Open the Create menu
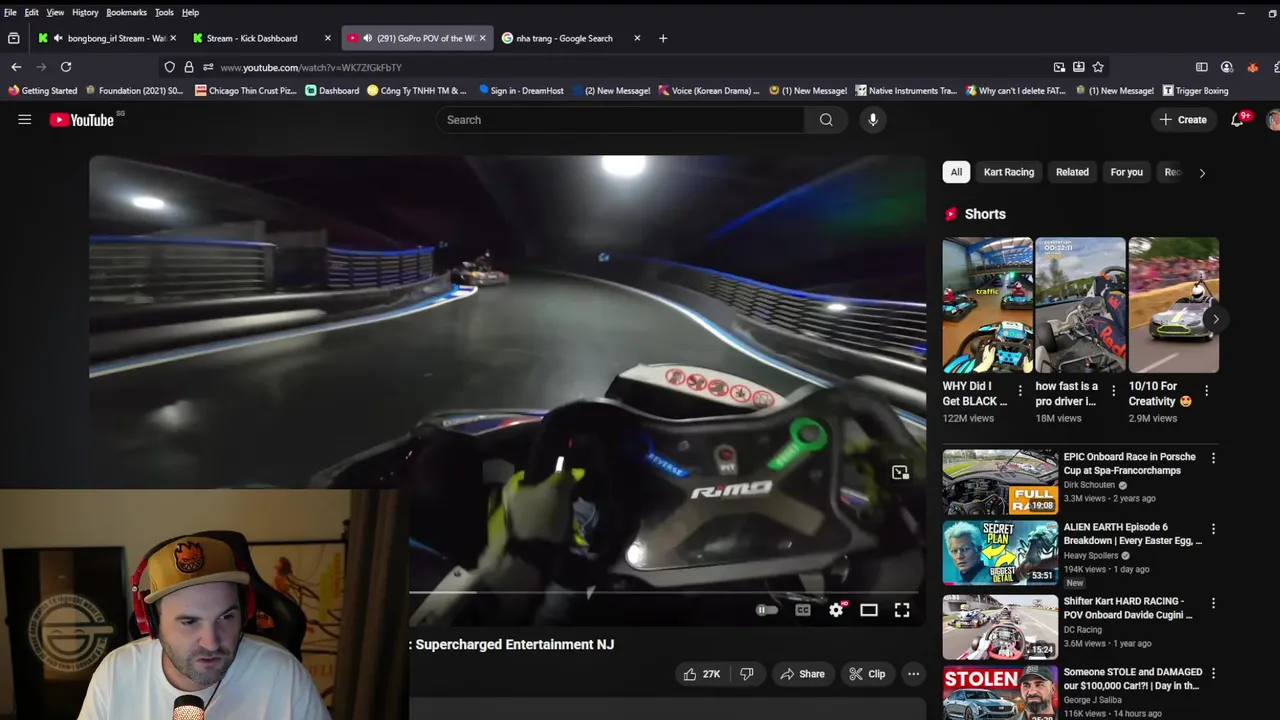1280x720 pixels. coord(1183,120)
